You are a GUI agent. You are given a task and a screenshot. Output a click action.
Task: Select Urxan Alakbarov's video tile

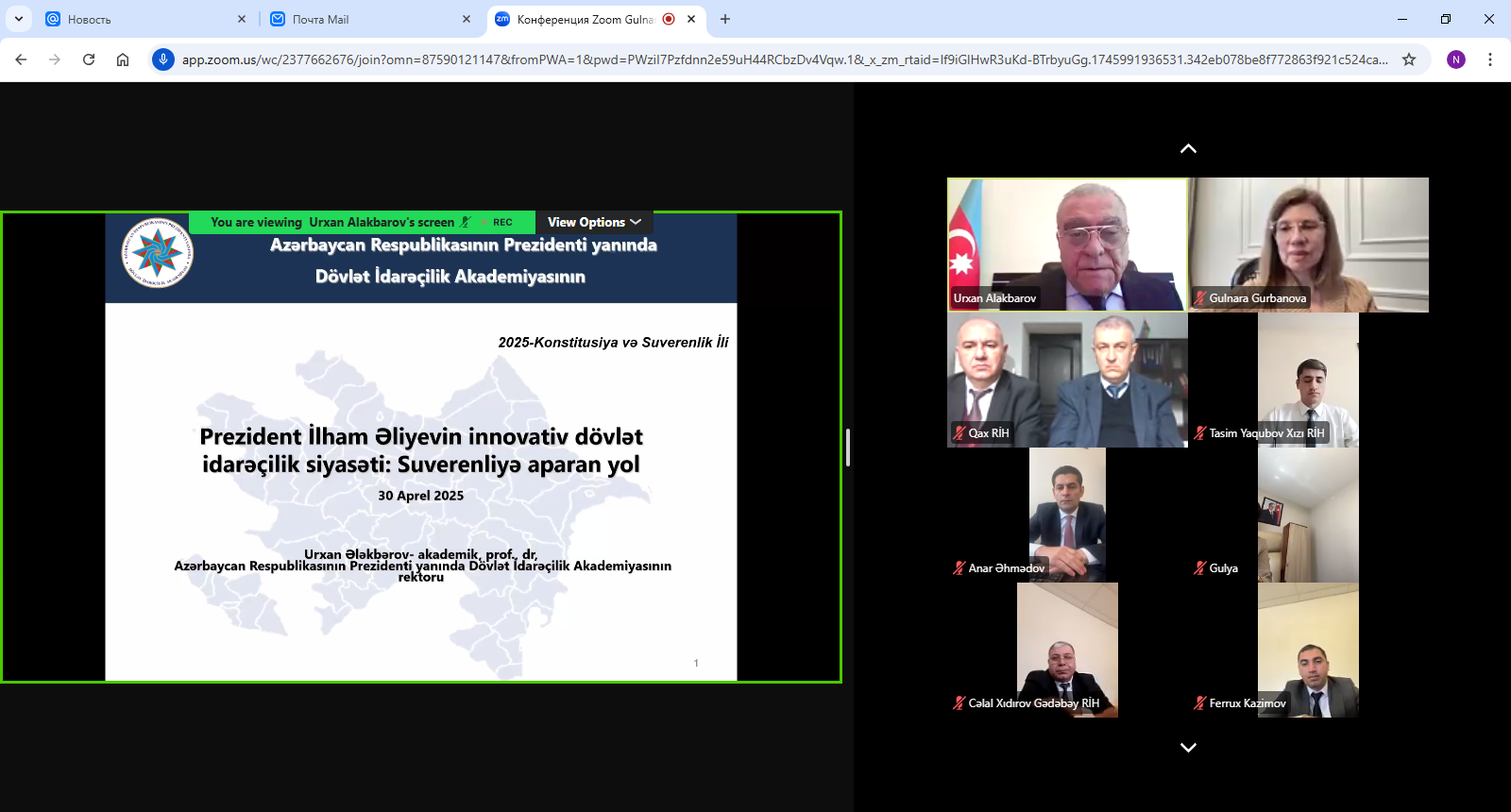click(1067, 245)
